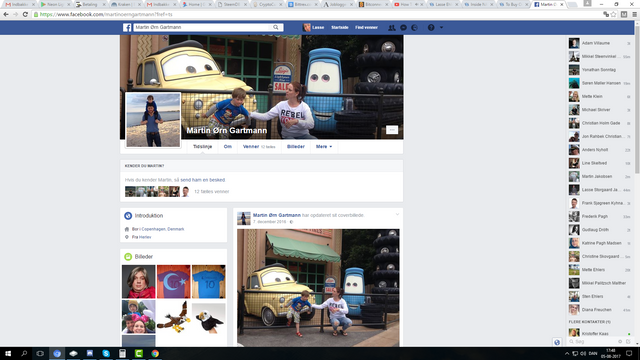Image resolution: width=640 pixels, height=360 pixels.
Task: Open post options chevron on cover update post
Action: pyautogui.click(x=397, y=214)
